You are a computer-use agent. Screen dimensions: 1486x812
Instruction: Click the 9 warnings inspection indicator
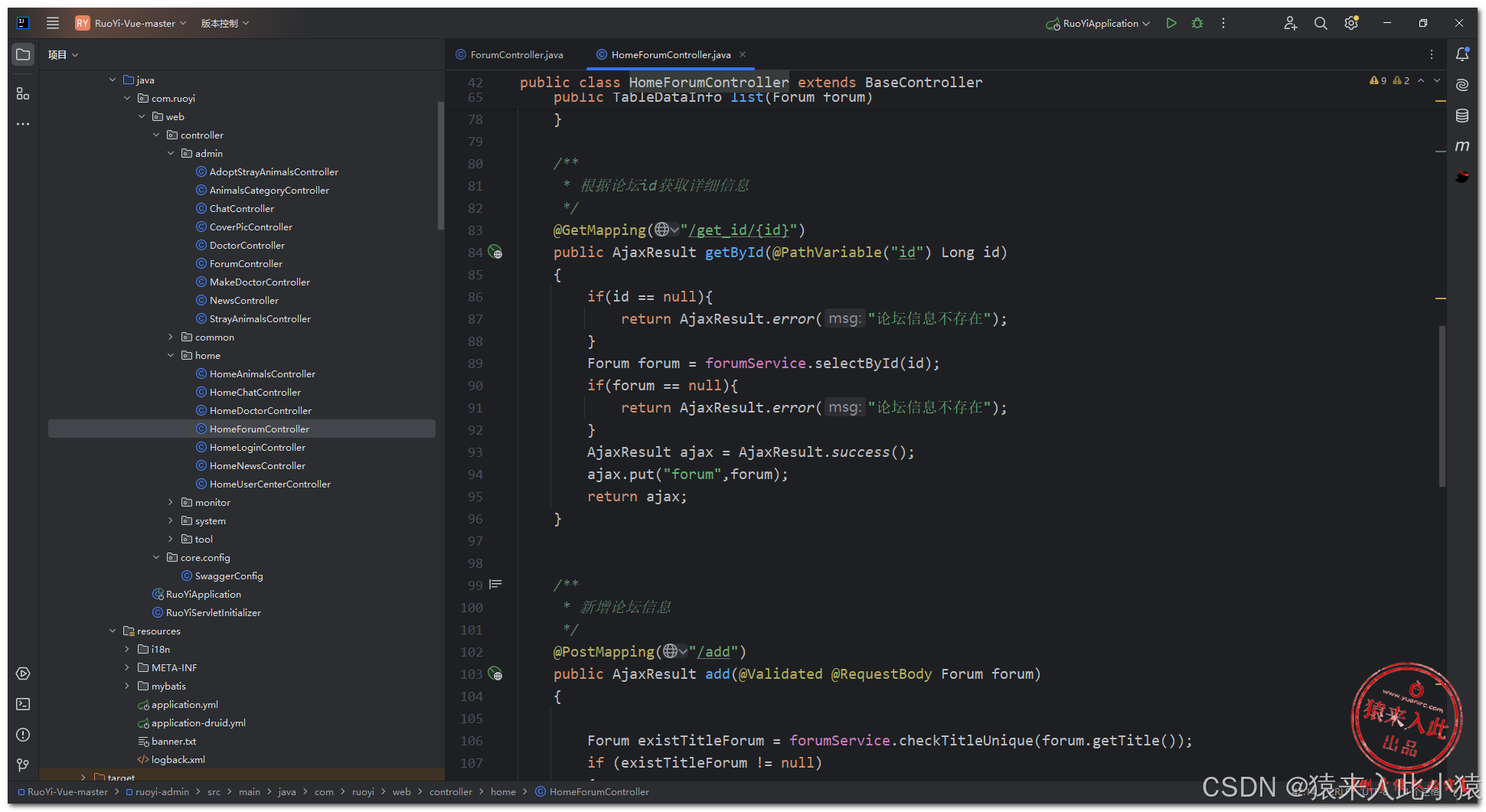1378,80
